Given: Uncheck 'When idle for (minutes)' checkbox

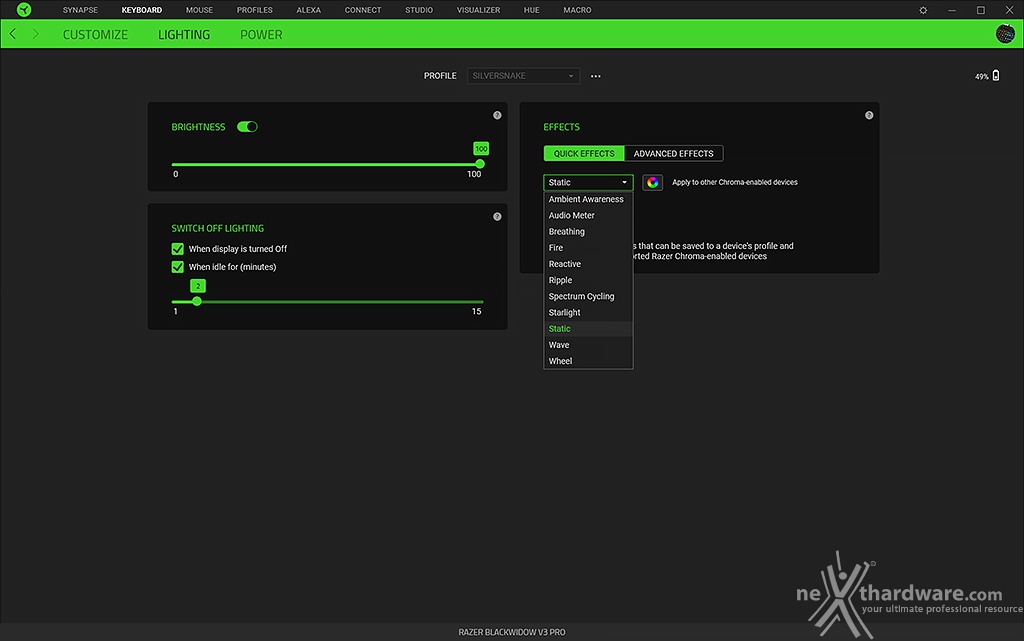Looking at the screenshot, I should (178, 267).
